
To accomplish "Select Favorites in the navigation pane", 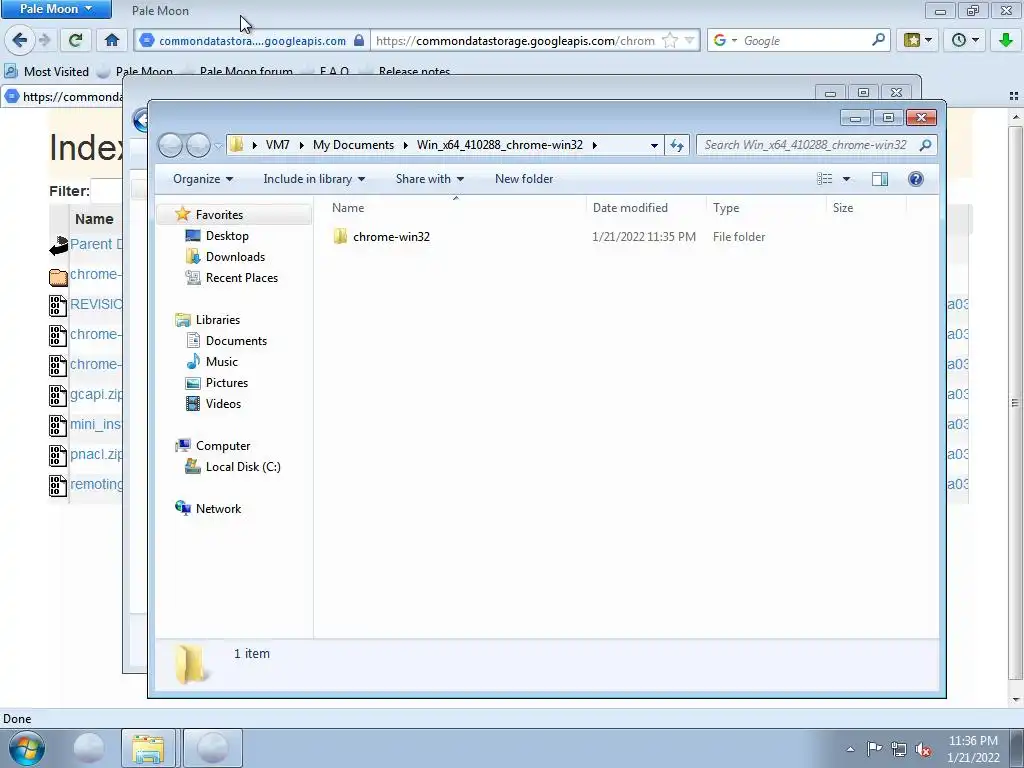I will tap(219, 215).
